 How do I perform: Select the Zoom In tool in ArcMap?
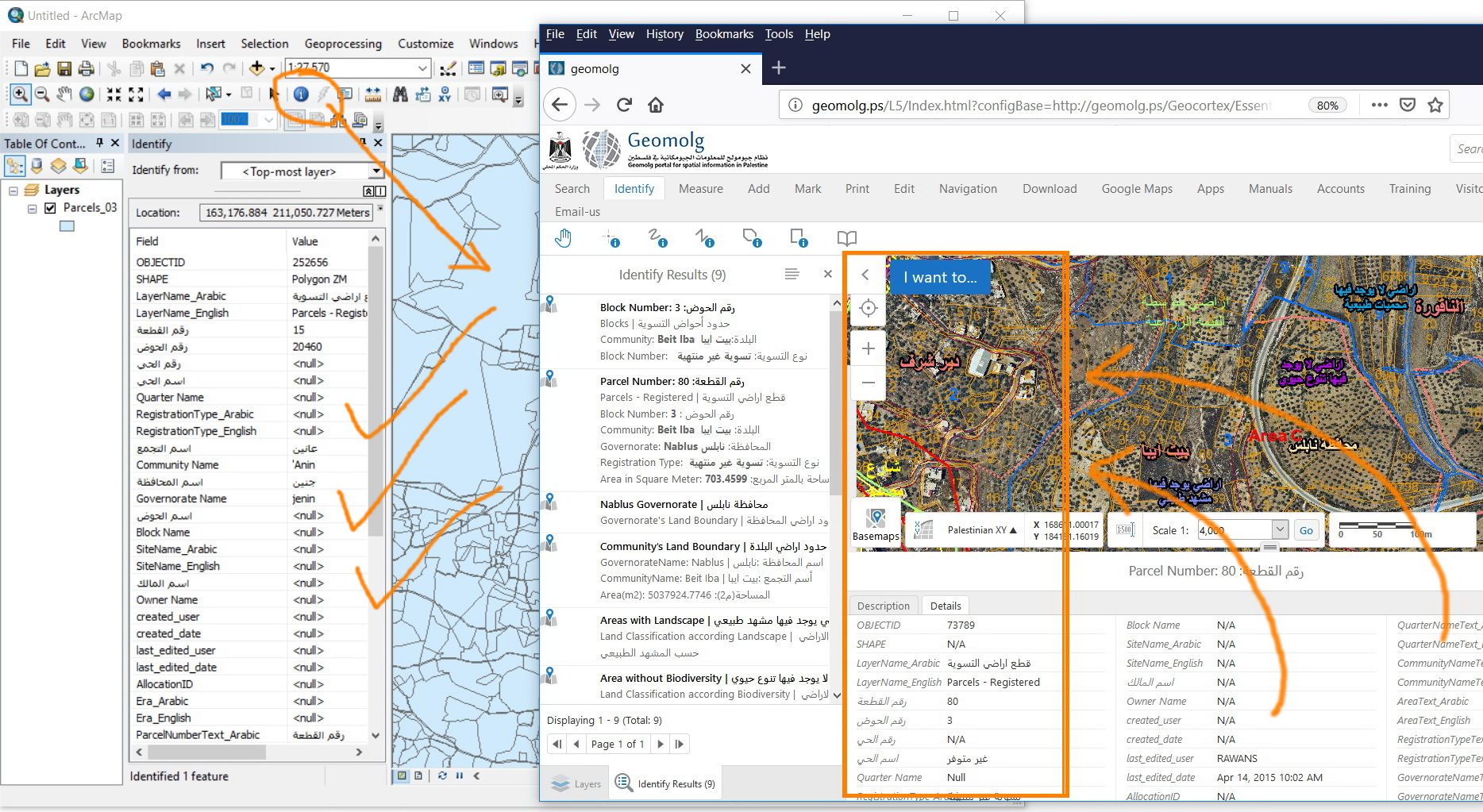click(x=20, y=94)
